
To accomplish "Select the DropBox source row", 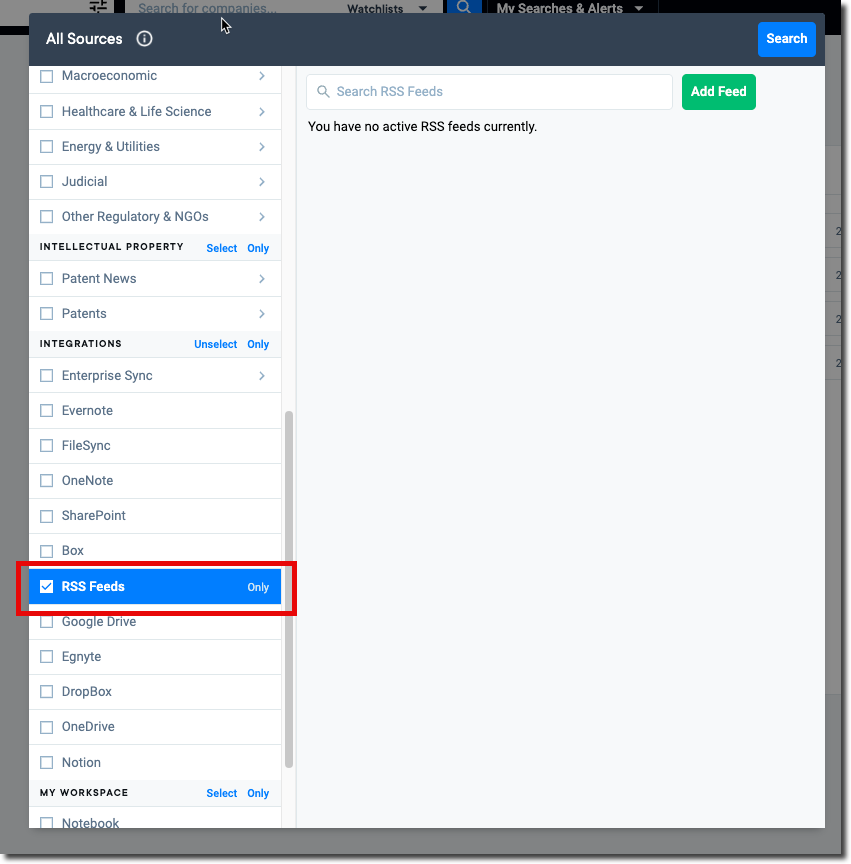I will tap(155, 692).
